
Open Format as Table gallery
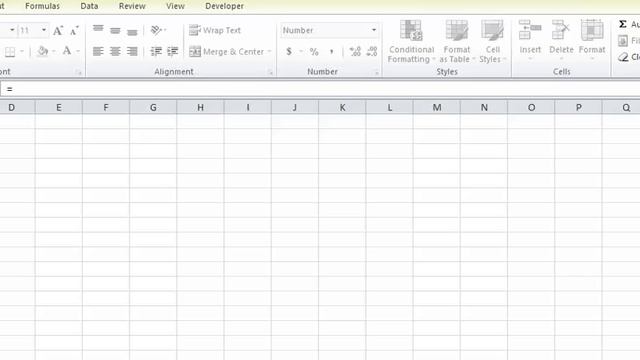click(x=457, y=42)
